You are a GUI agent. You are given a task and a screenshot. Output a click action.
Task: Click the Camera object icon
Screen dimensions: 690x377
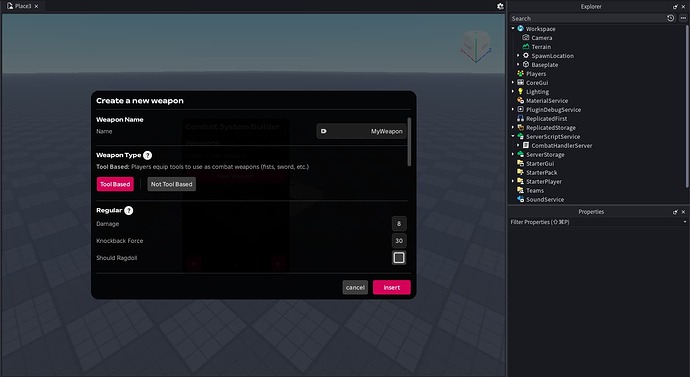tap(526, 37)
